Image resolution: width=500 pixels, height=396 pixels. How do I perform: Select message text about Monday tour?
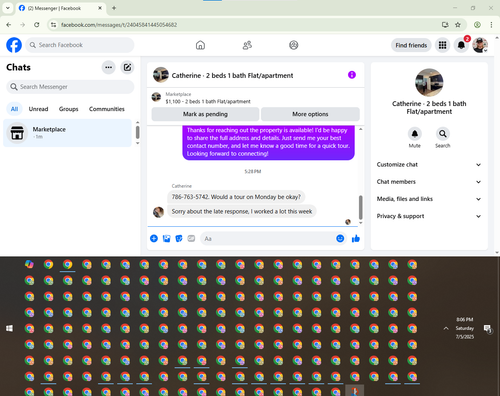click(236, 197)
